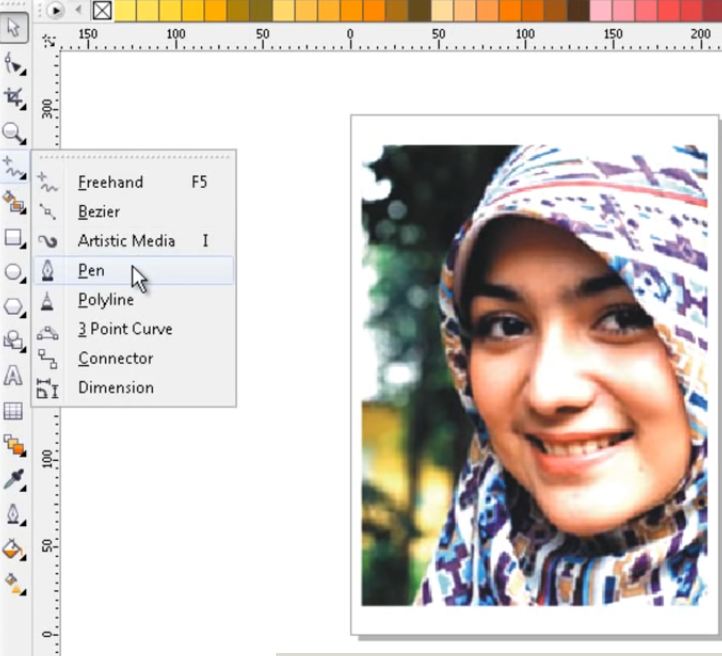Select the Polygon tool
Viewport: 722px width, 656px height.
pos(14,307)
